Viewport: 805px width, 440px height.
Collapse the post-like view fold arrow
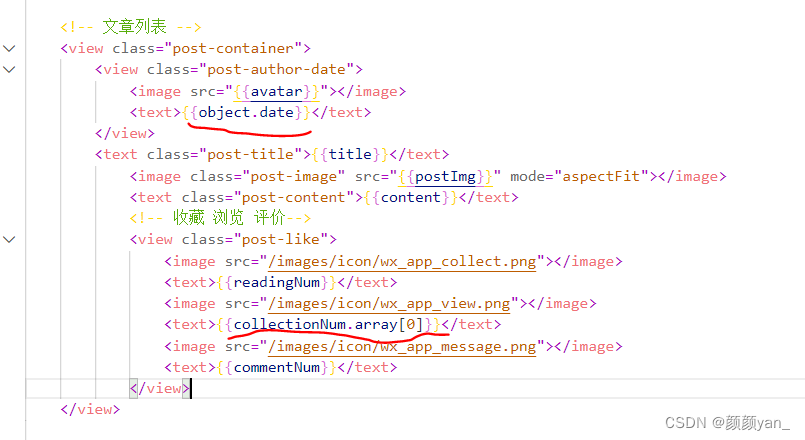[x=9, y=240]
